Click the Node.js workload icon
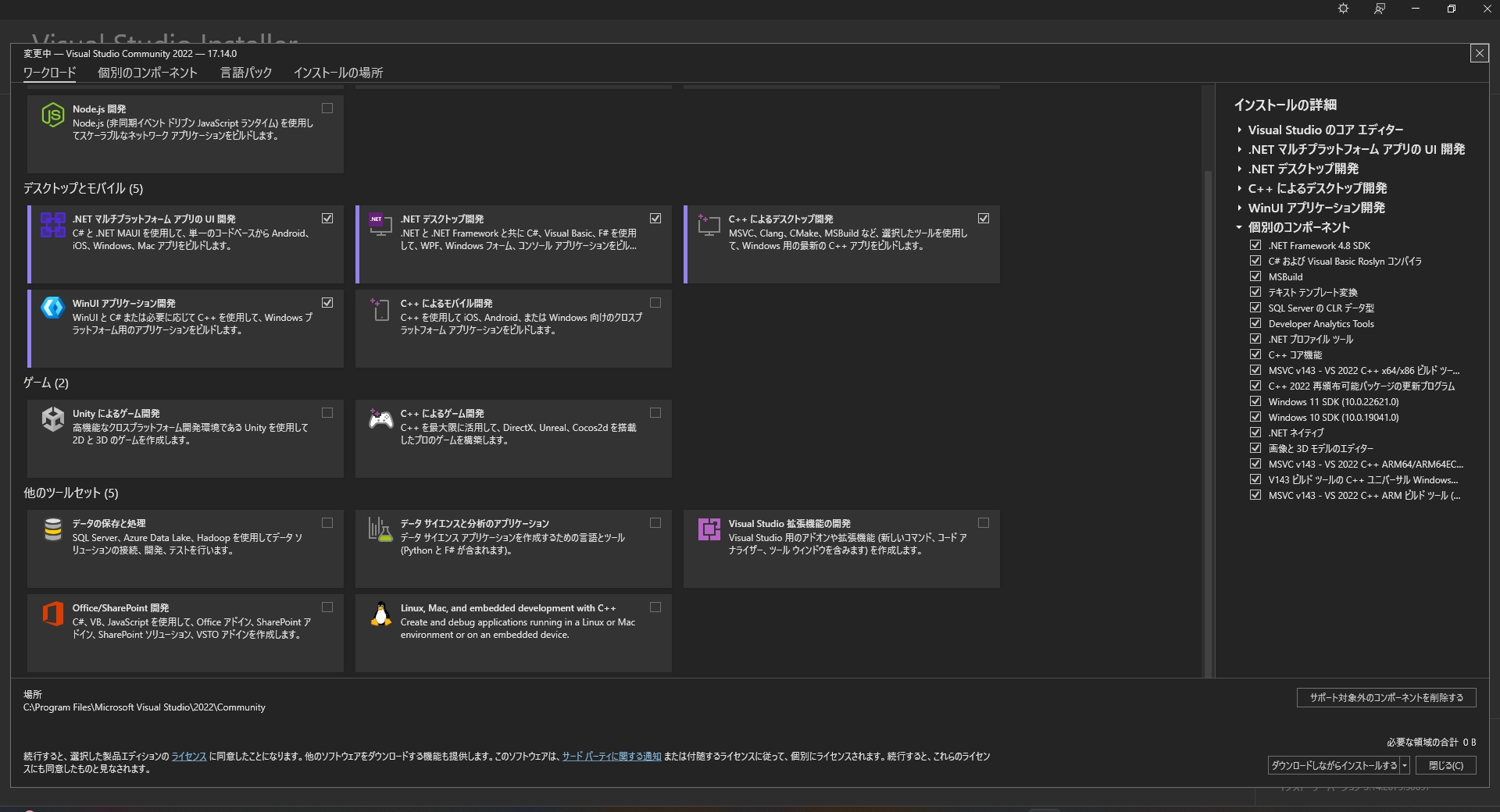 coord(52,116)
